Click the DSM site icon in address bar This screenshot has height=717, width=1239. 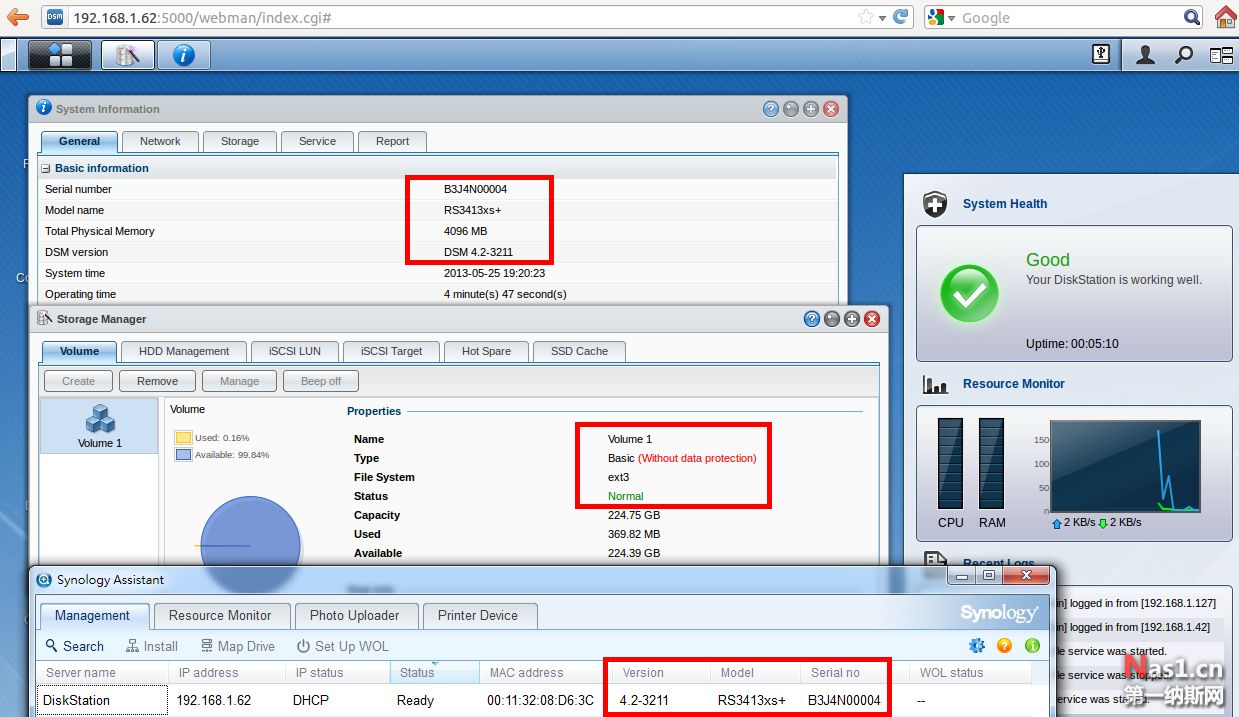pyautogui.click(x=55, y=18)
